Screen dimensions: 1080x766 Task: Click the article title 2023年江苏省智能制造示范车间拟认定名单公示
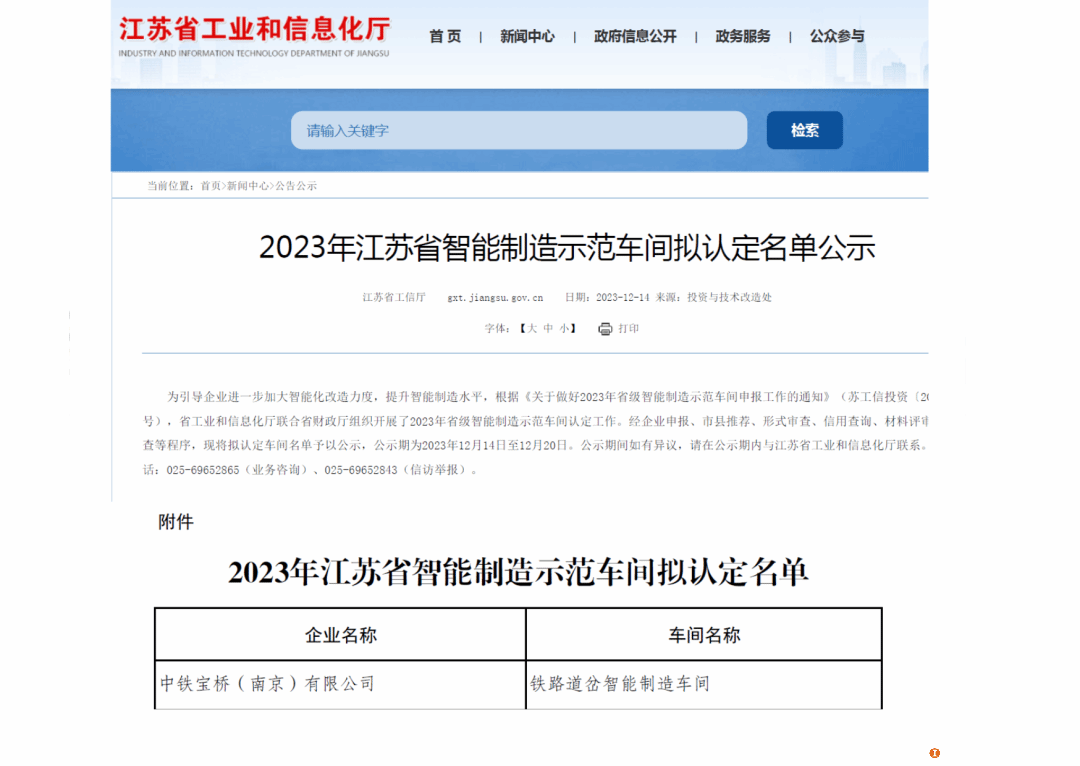pyautogui.click(x=567, y=247)
